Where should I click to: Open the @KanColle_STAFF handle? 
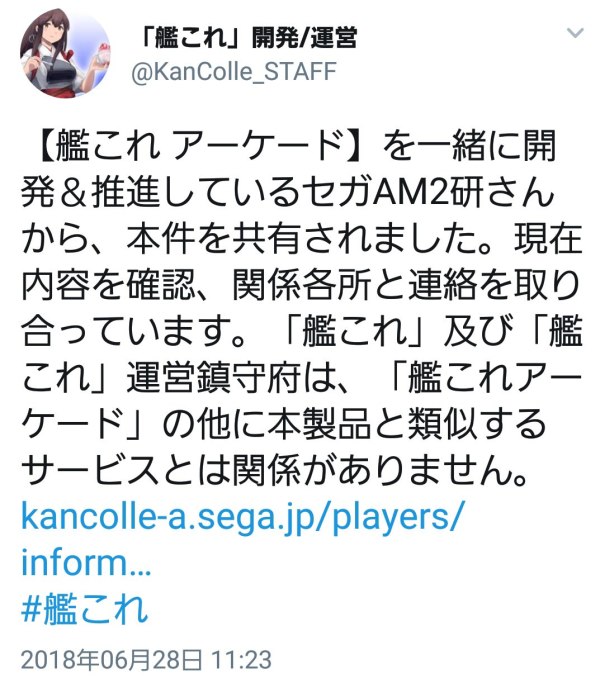(x=234, y=71)
